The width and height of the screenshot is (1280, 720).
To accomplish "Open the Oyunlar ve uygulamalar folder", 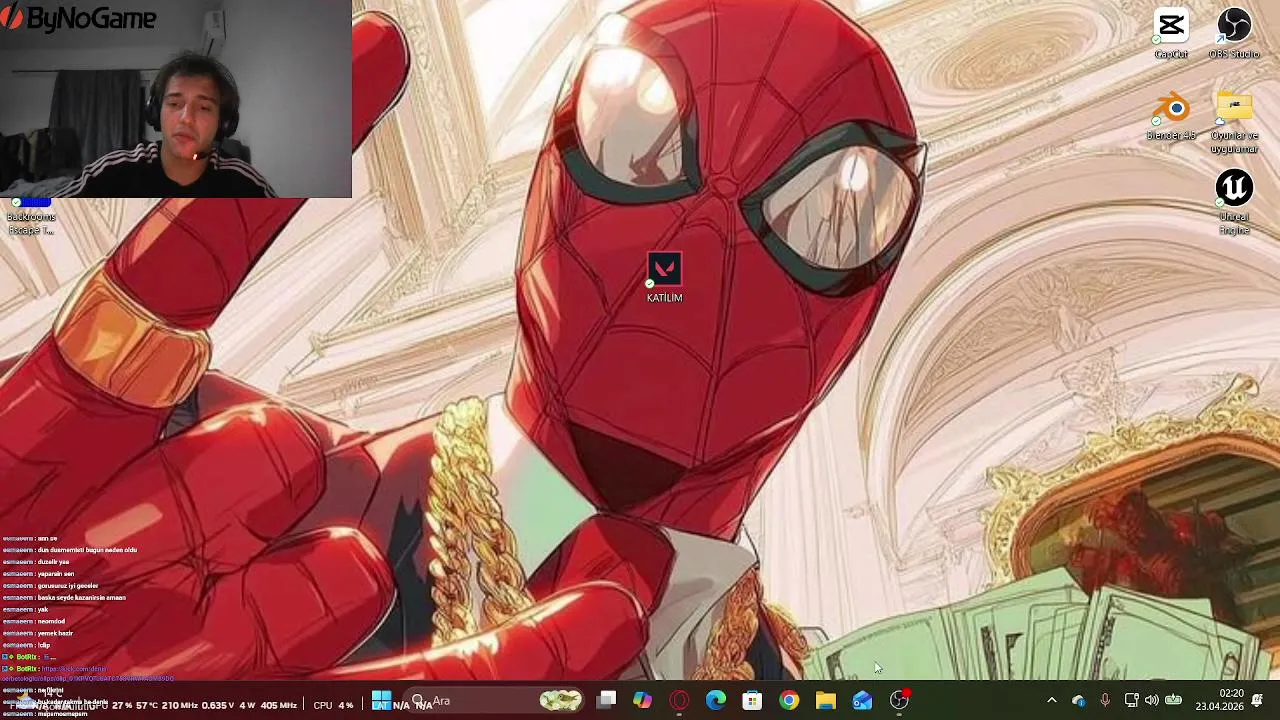I will [x=1234, y=122].
